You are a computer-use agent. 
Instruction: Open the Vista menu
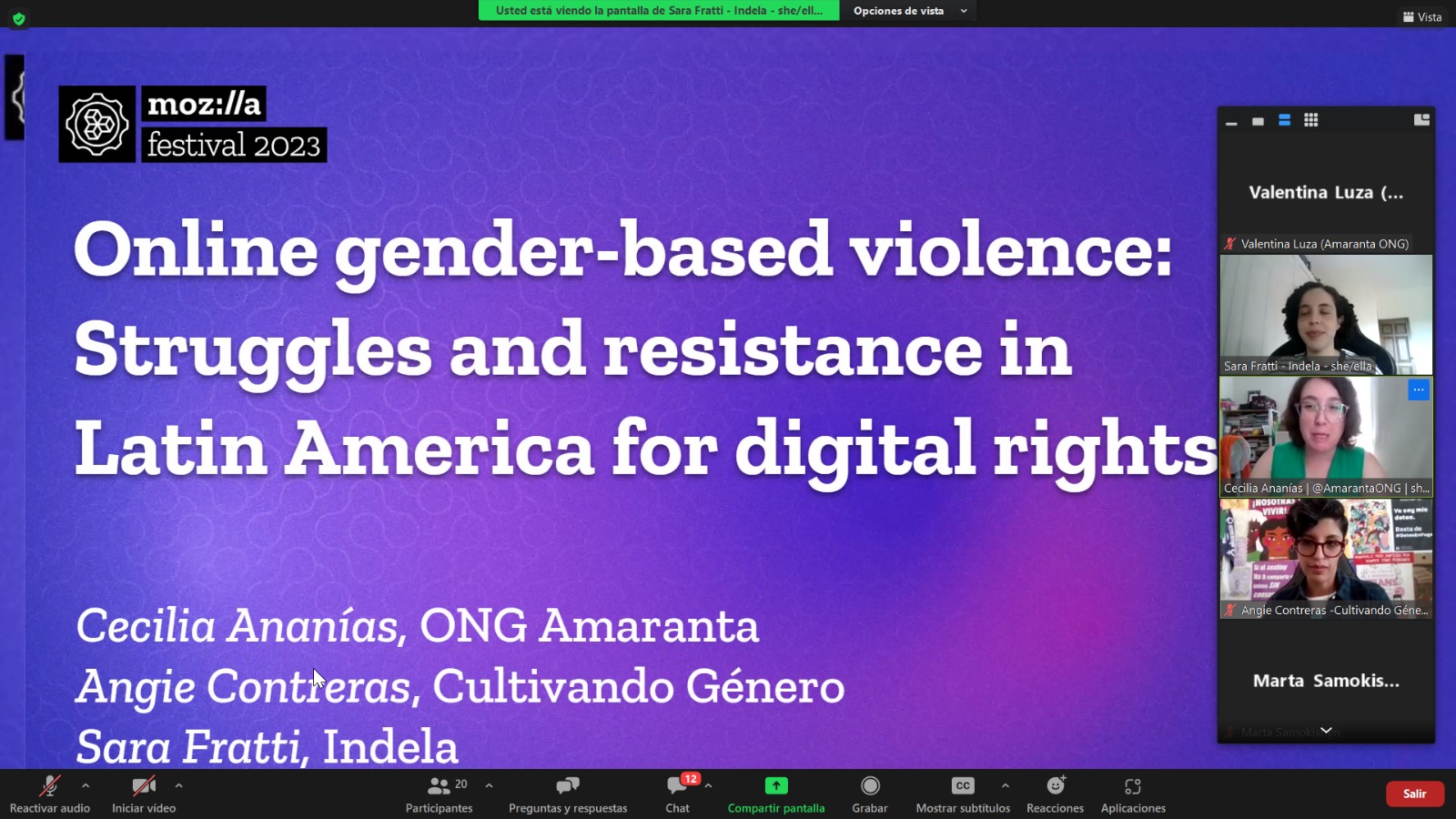(x=1421, y=16)
